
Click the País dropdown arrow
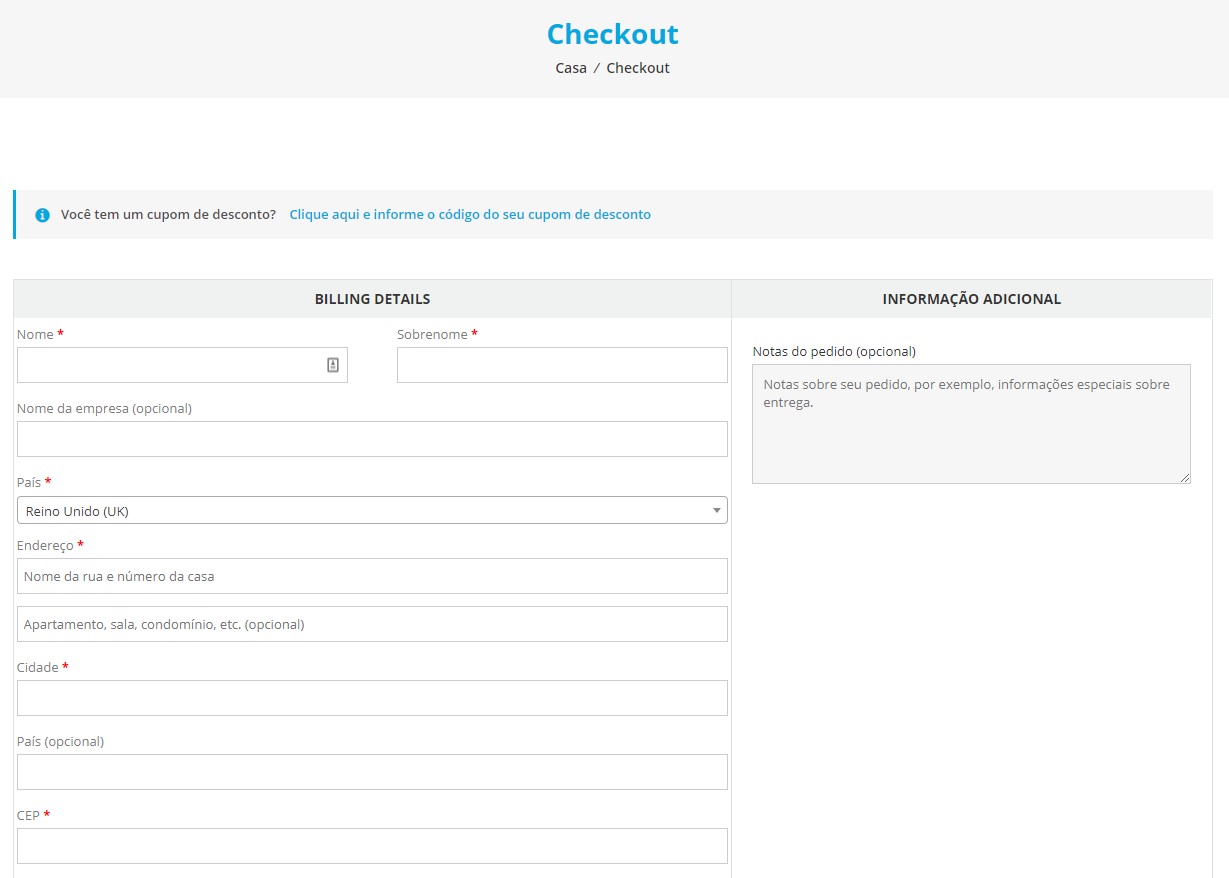[x=716, y=510]
